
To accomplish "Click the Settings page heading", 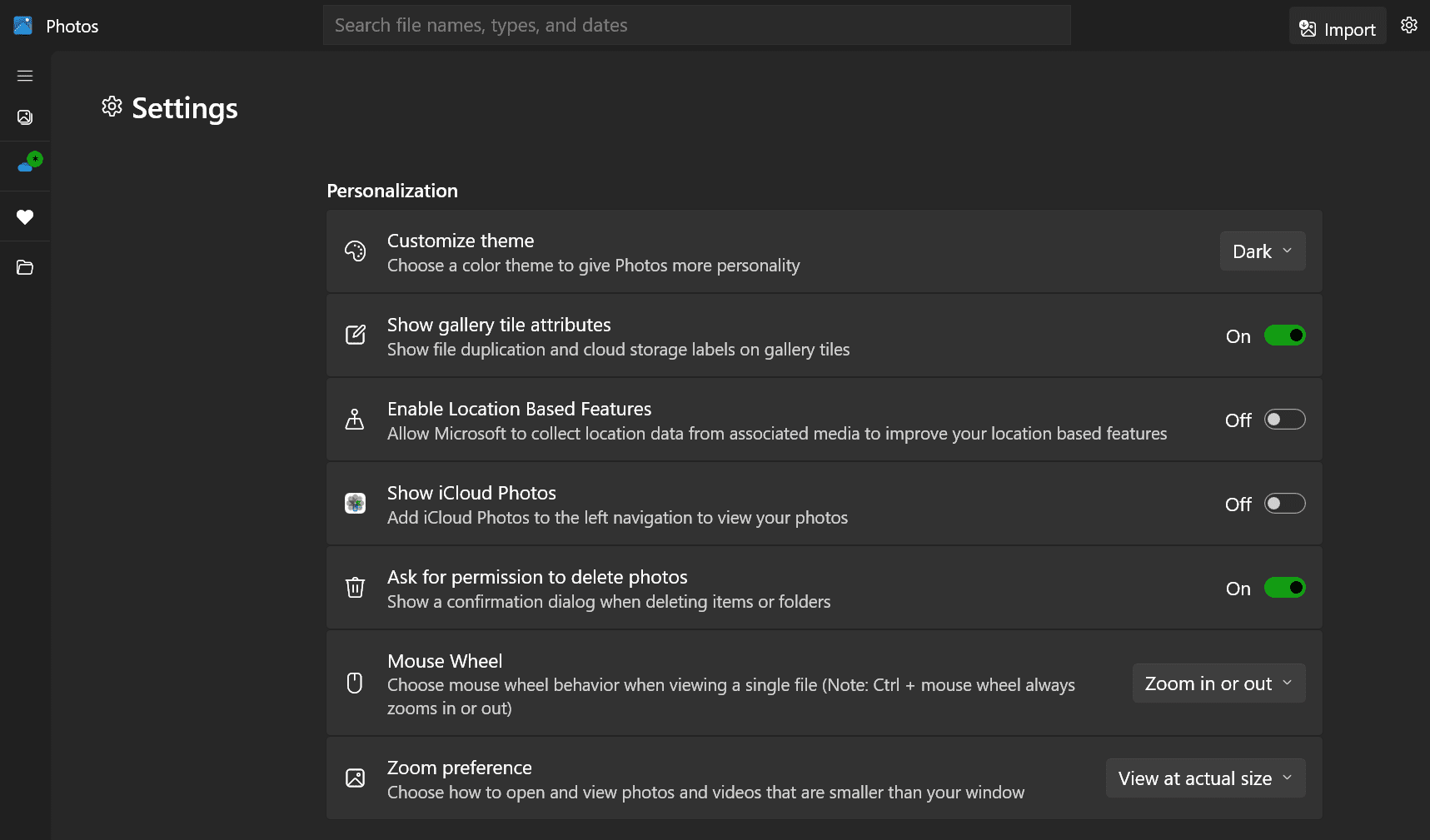I will coord(185,108).
